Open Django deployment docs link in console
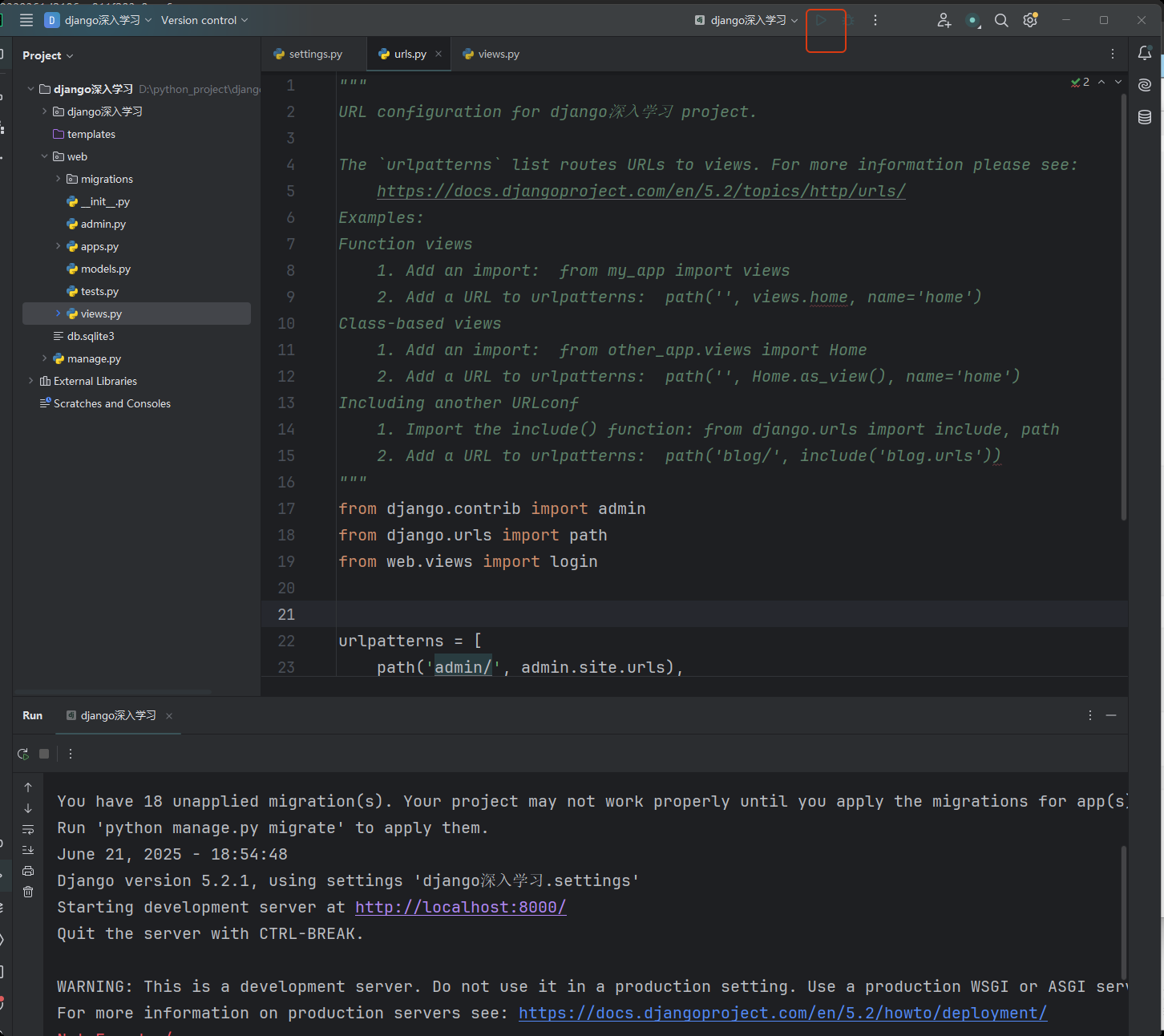 [782, 1013]
